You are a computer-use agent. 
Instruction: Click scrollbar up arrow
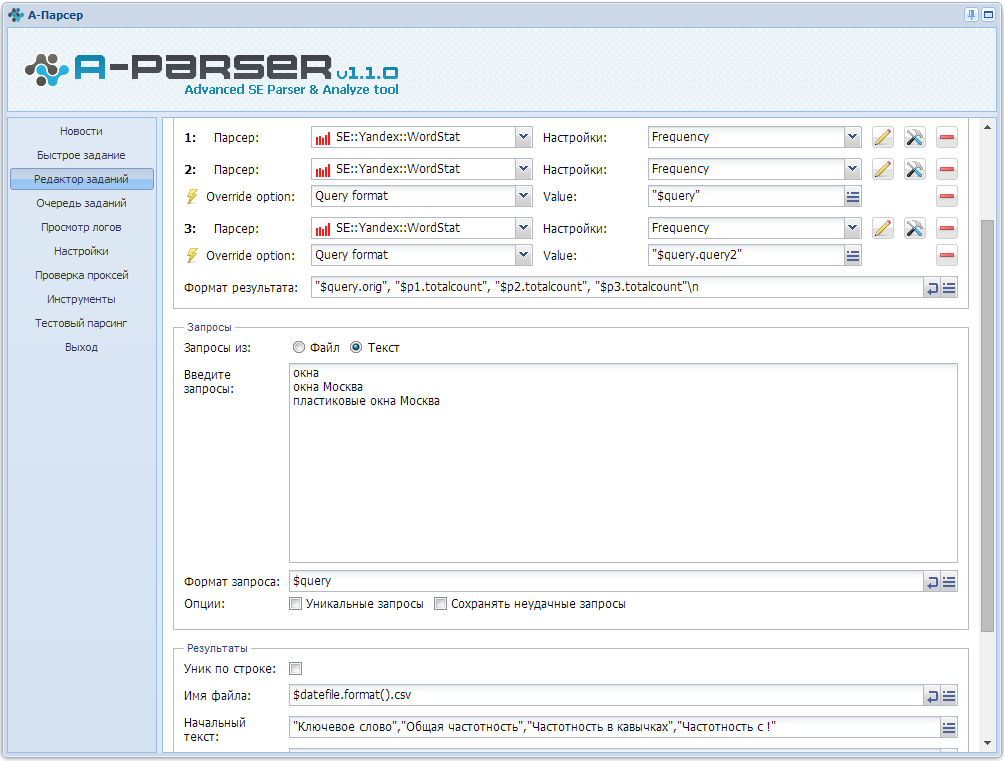987,127
